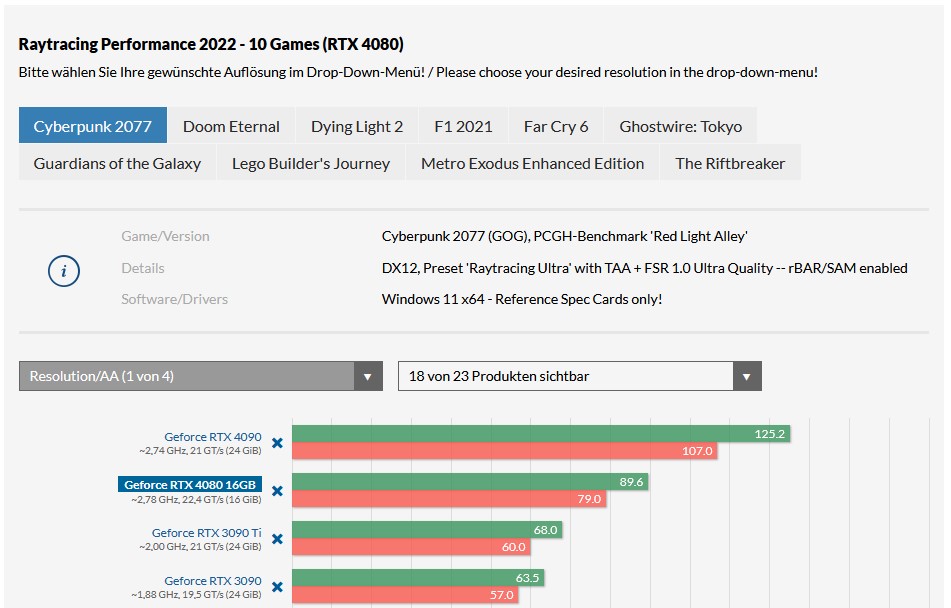Viewport: 951px width, 608px height.
Task: Open the Geforce RTX 3090 Ti link
Action: click(206, 533)
